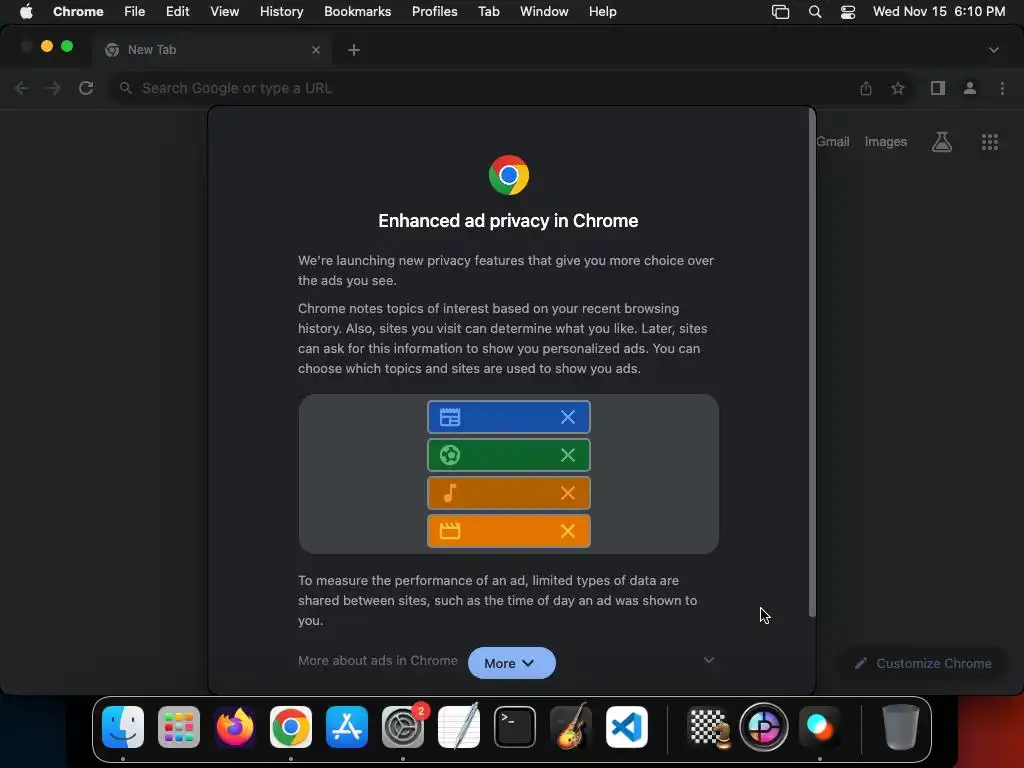1024x768 pixels.
Task: Open the Window menu
Action: pyautogui.click(x=544, y=11)
